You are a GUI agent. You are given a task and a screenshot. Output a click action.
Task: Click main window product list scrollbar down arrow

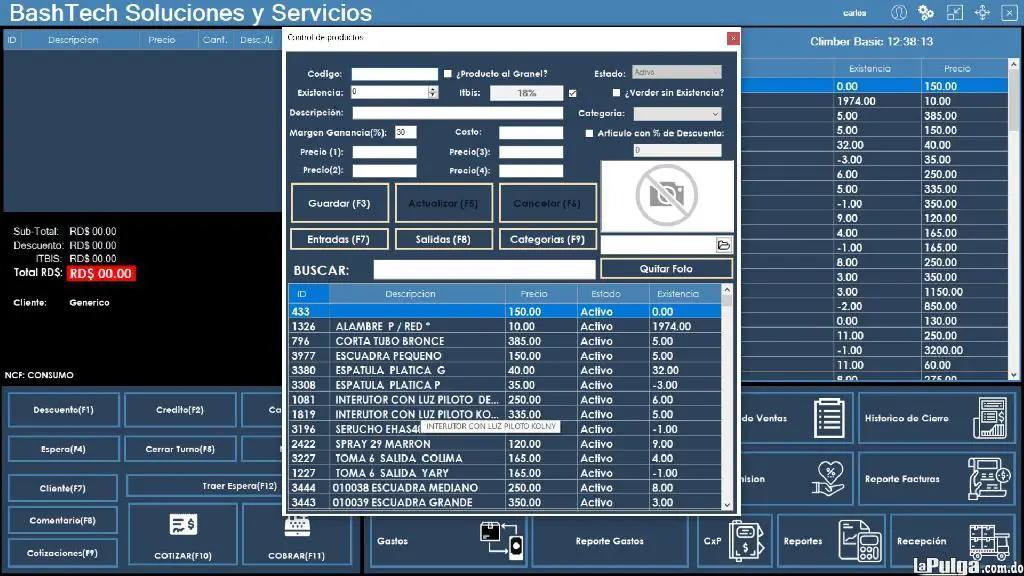coord(1013,375)
